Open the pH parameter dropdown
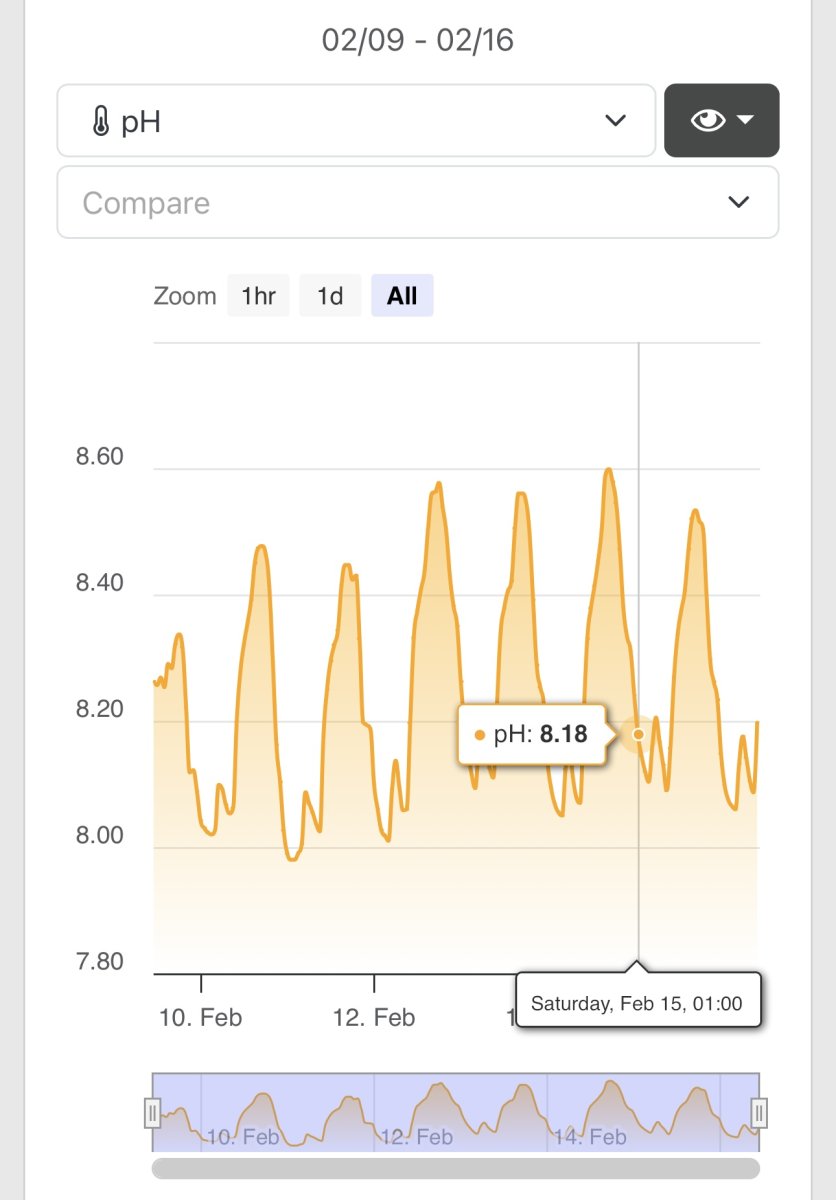This screenshot has height=1200, width=836. (356, 120)
